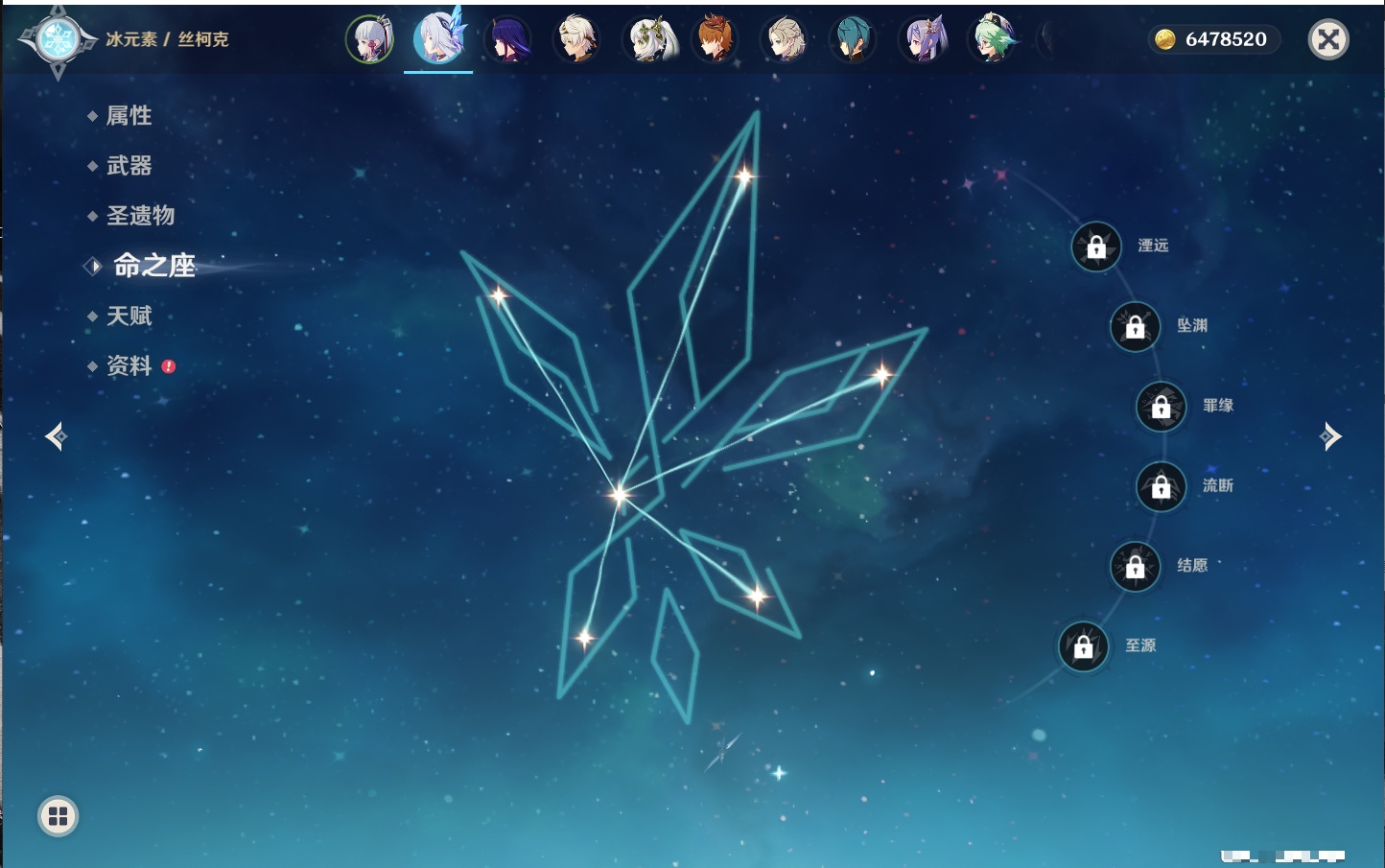Click the 坠渊 constellation label
Image resolution: width=1385 pixels, height=868 pixels.
tap(1192, 325)
